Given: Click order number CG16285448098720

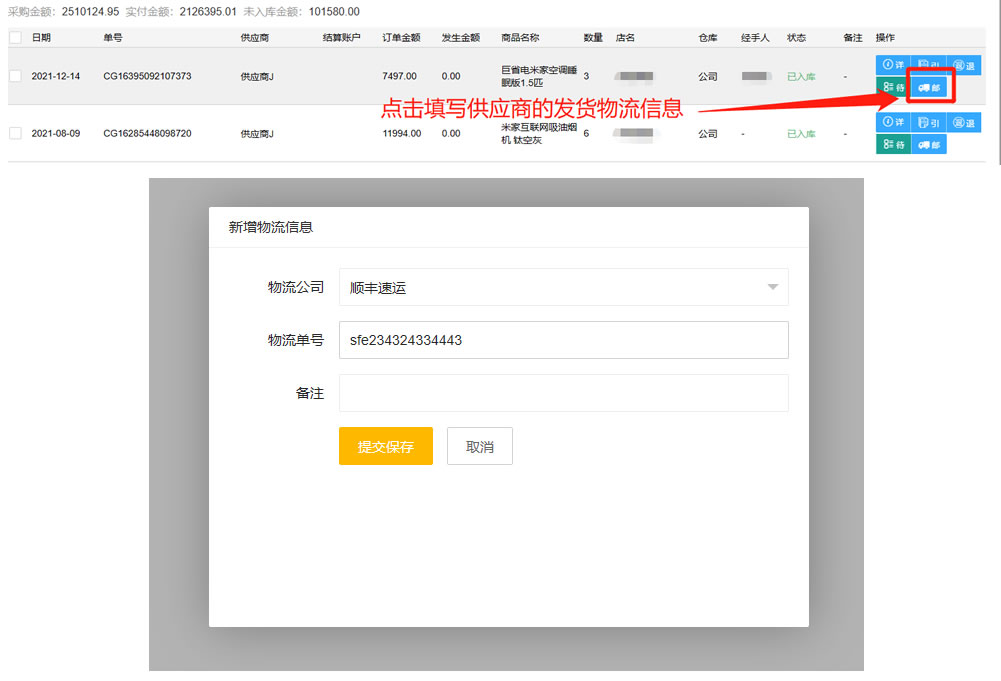Looking at the screenshot, I should click(x=147, y=133).
